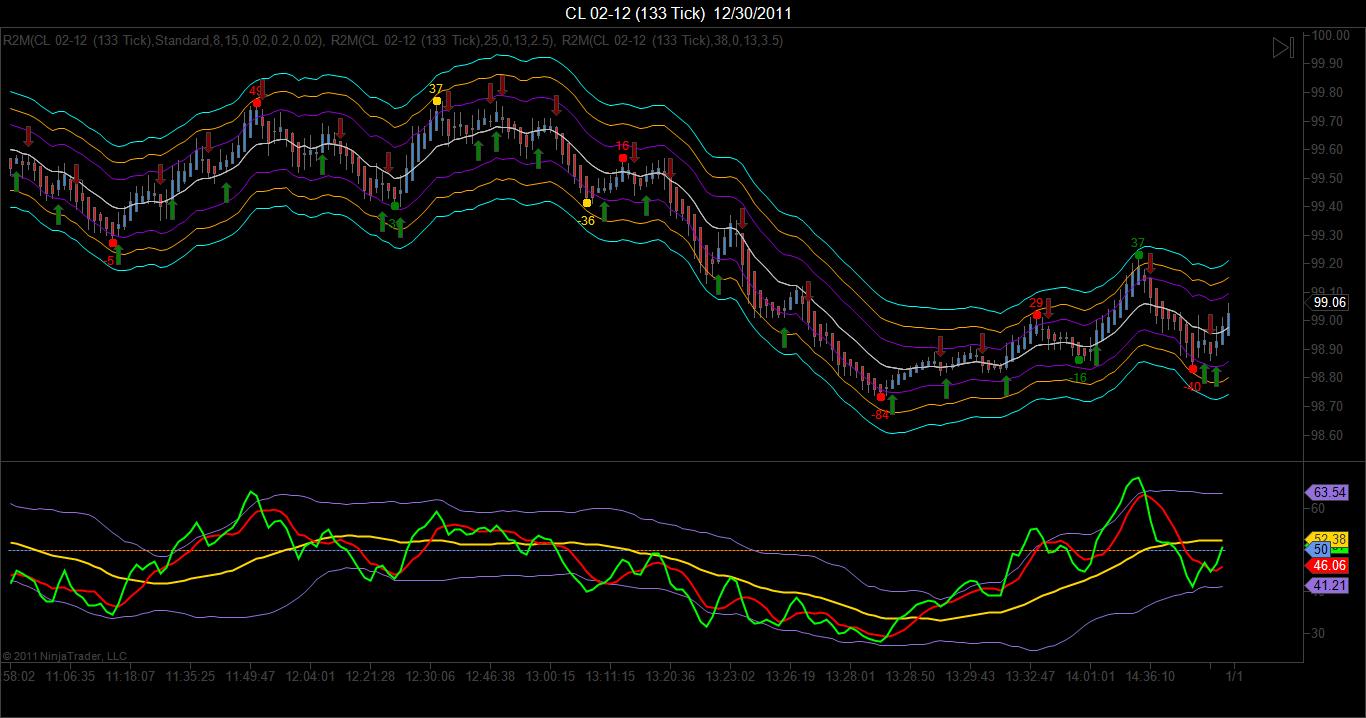The height and width of the screenshot is (718, 1366).
Task: Click the 99.50 price axis label
Action: point(1327,178)
